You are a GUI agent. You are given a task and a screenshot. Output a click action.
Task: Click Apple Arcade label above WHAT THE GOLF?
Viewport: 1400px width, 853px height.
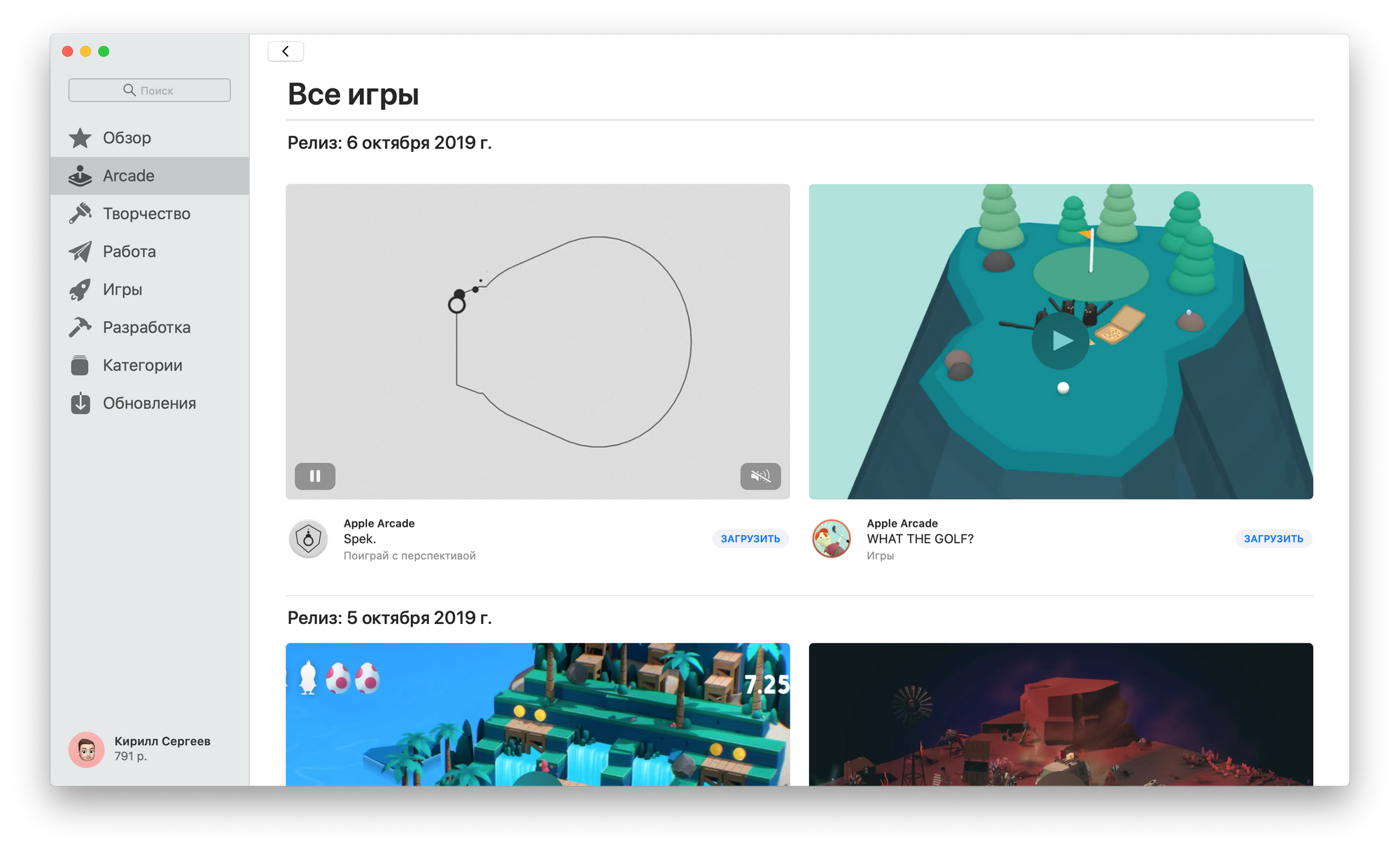[x=902, y=523]
